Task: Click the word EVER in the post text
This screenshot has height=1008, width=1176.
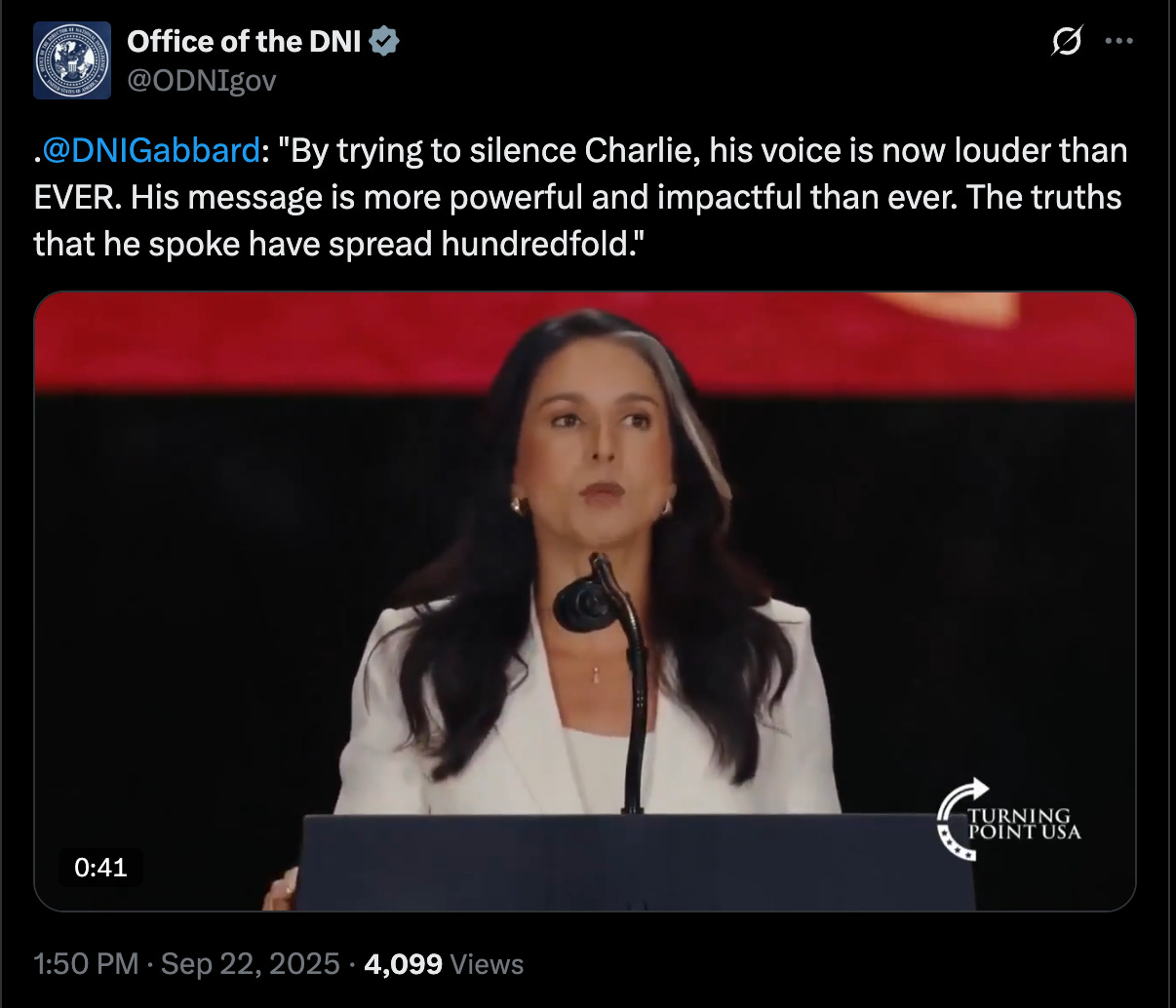Action: [76, 198]
